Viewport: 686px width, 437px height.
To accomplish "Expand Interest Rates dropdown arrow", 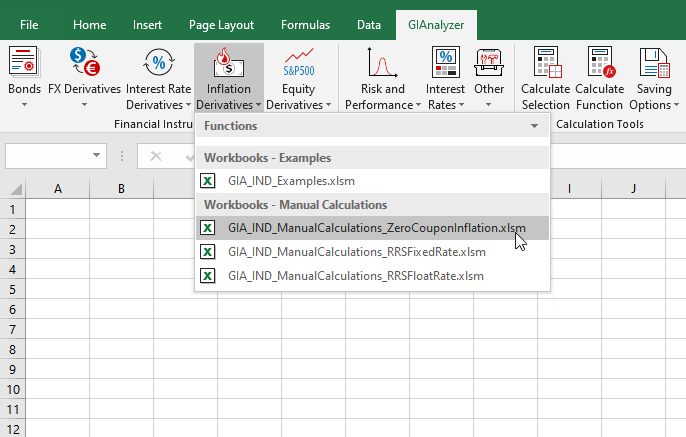I will click(461, 105).
